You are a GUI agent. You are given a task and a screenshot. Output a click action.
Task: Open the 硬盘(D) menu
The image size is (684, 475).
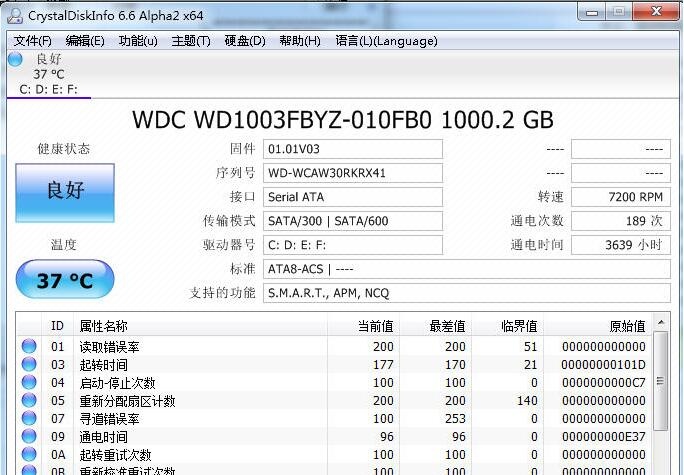[245, 41]
